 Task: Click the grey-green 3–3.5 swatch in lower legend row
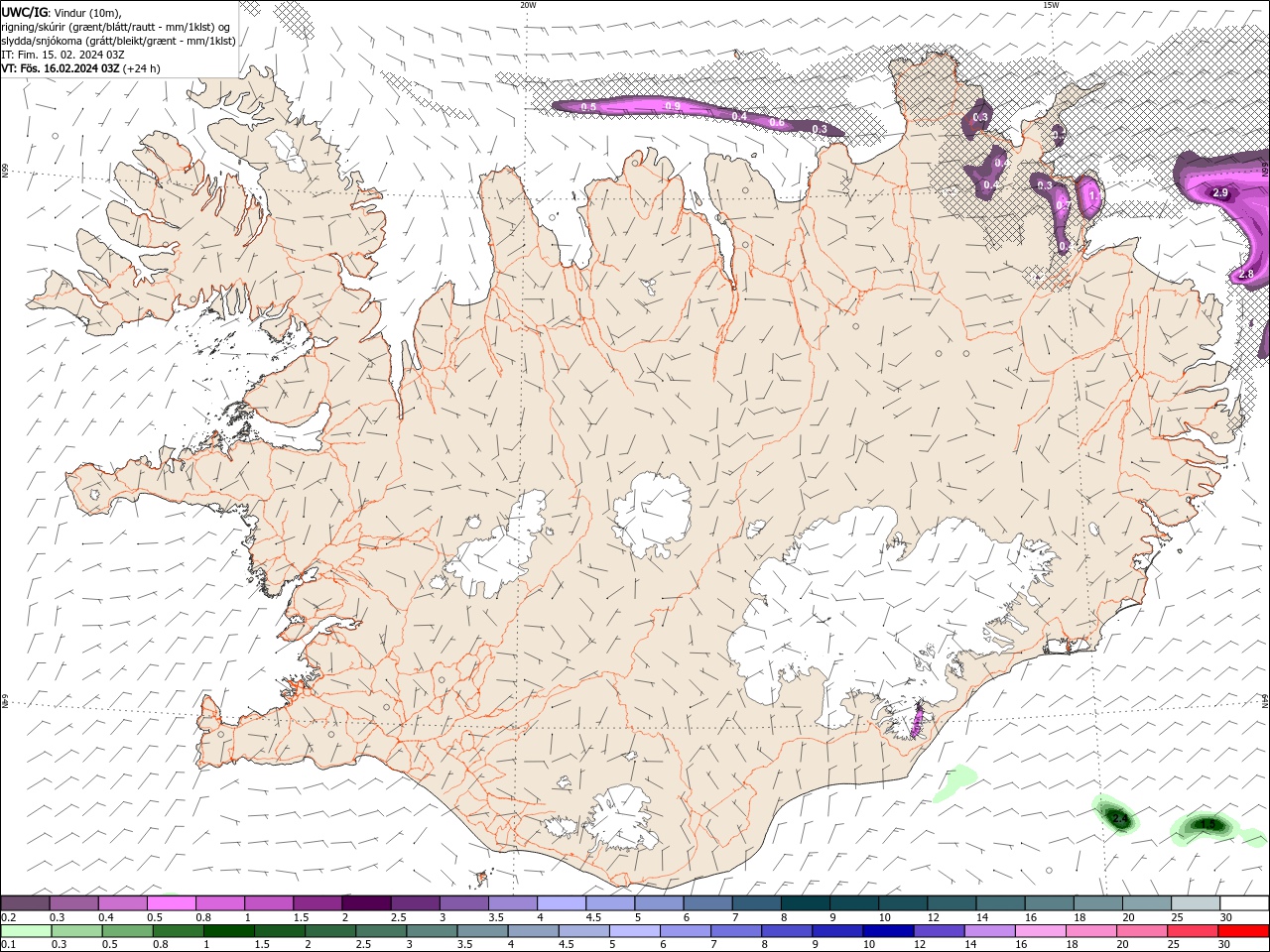[431, 931]
